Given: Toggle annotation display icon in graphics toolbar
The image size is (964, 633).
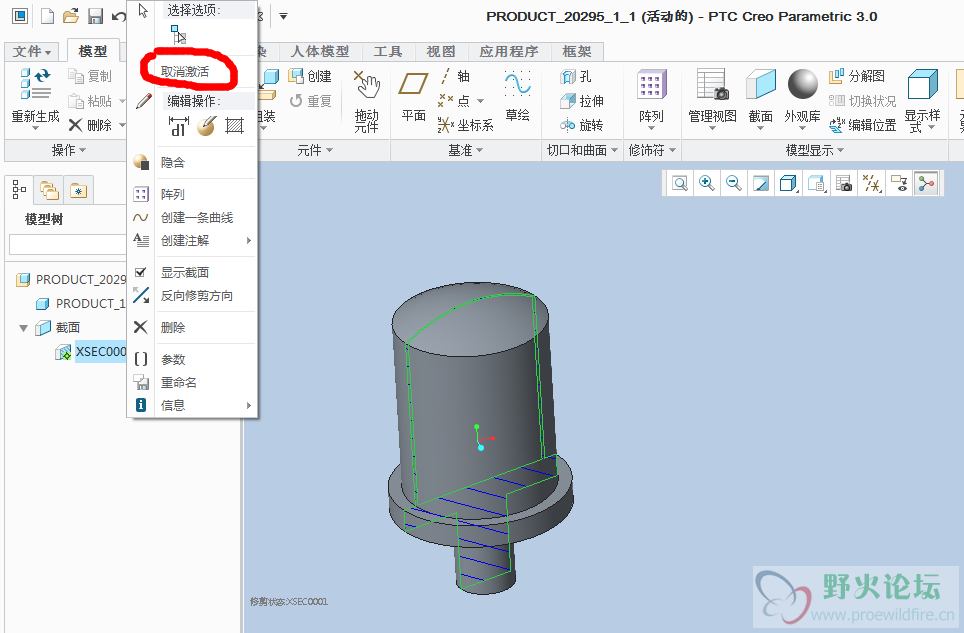Looking at the screenshot, I should (899, 183).
